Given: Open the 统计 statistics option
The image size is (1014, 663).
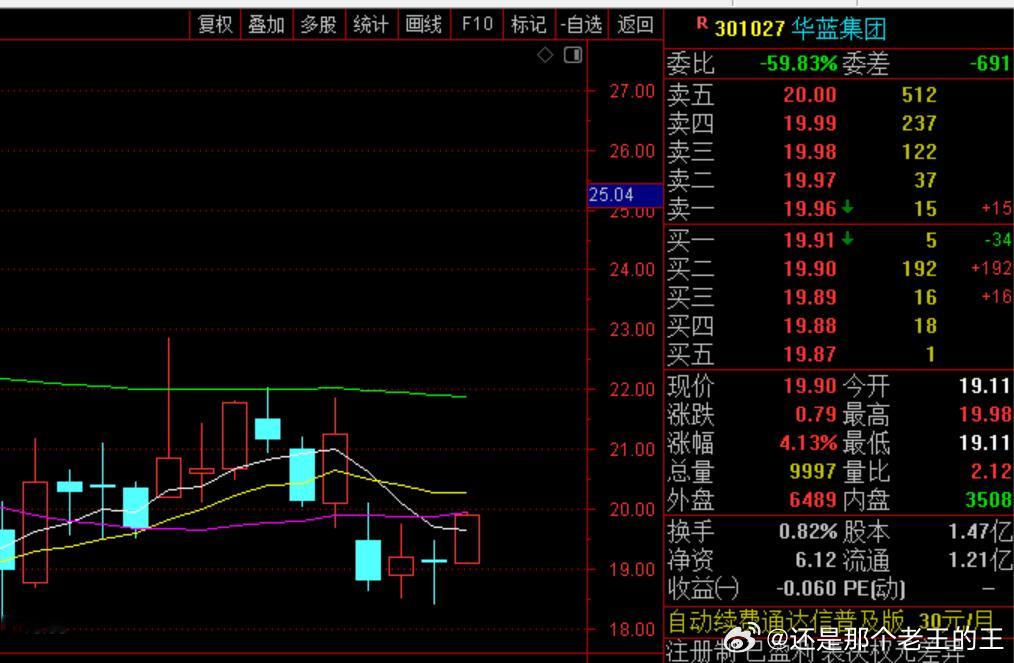Looking at the screenshot, I should (371, 25).
